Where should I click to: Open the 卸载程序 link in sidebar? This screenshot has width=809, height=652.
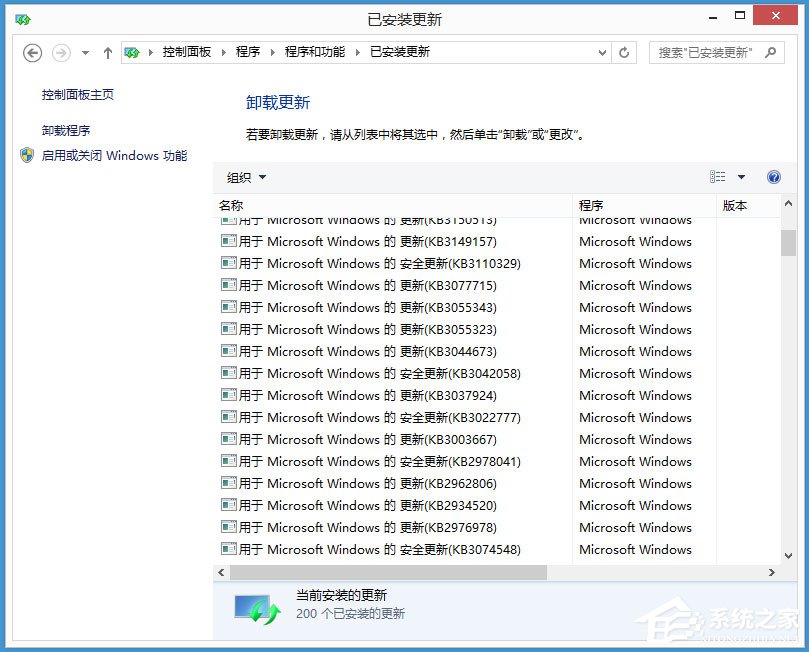65,129
